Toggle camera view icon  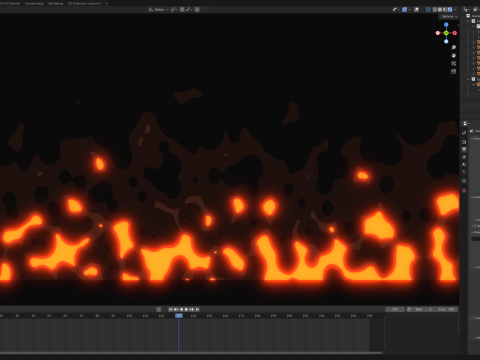pyautogui.click(x=453, y=63)
